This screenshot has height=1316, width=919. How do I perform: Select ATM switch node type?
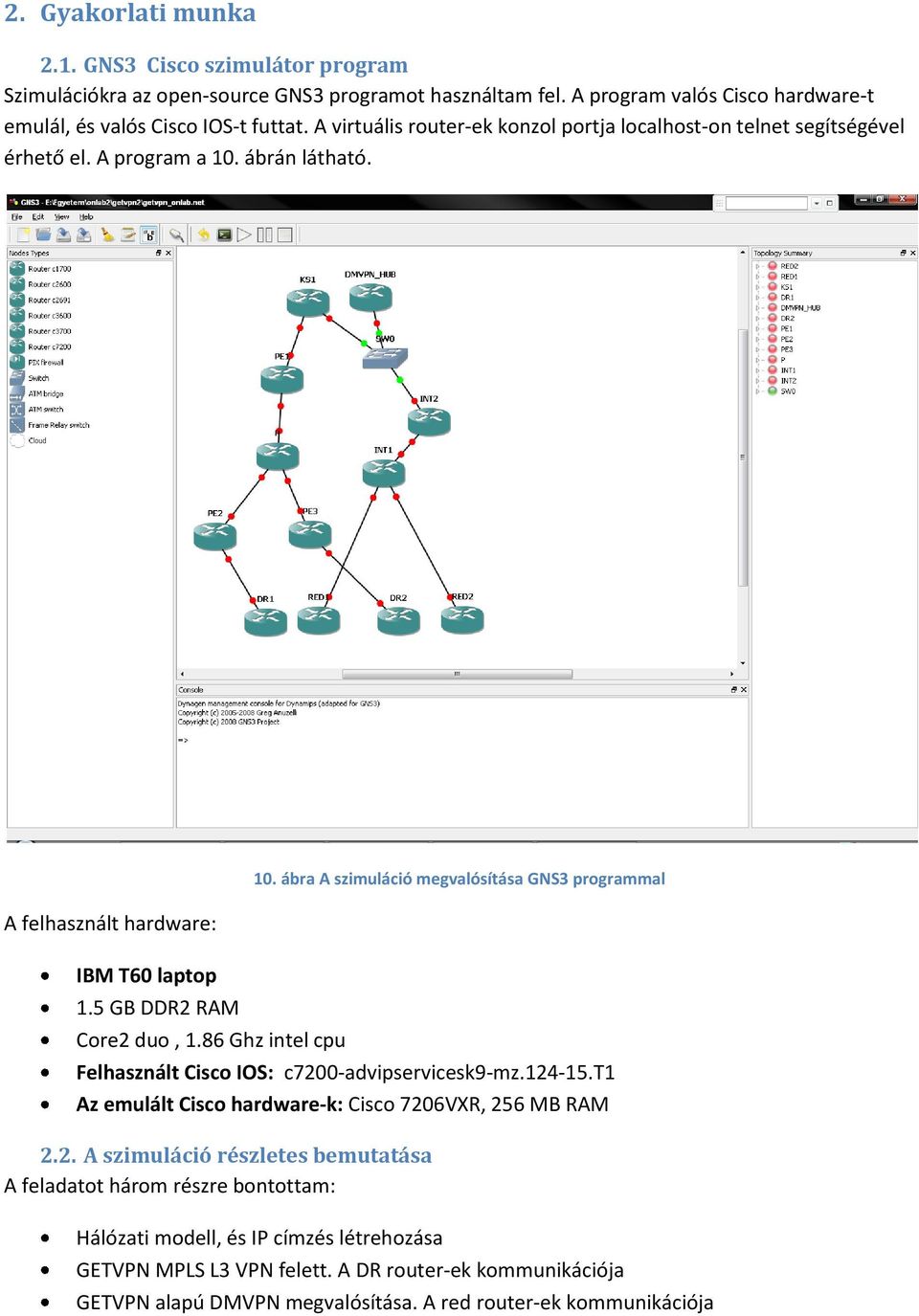[x=37, y=409]
